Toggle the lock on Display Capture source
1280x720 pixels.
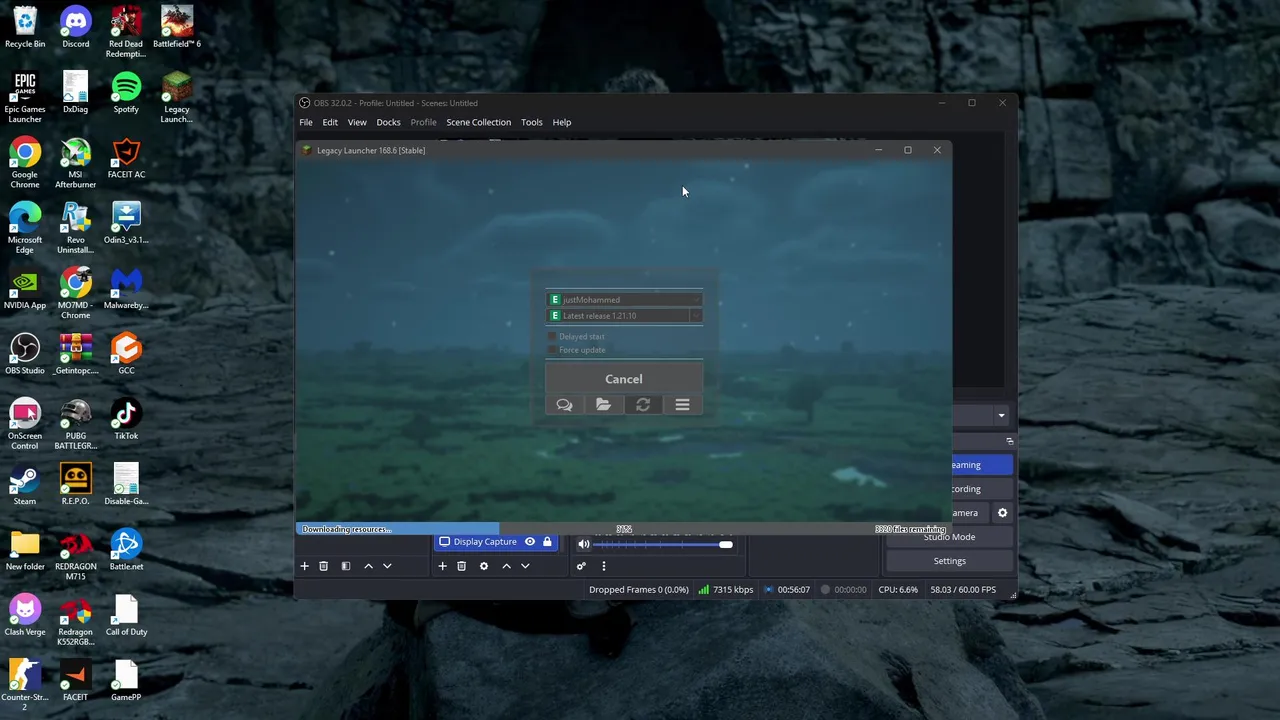click(x=547, y=542)
